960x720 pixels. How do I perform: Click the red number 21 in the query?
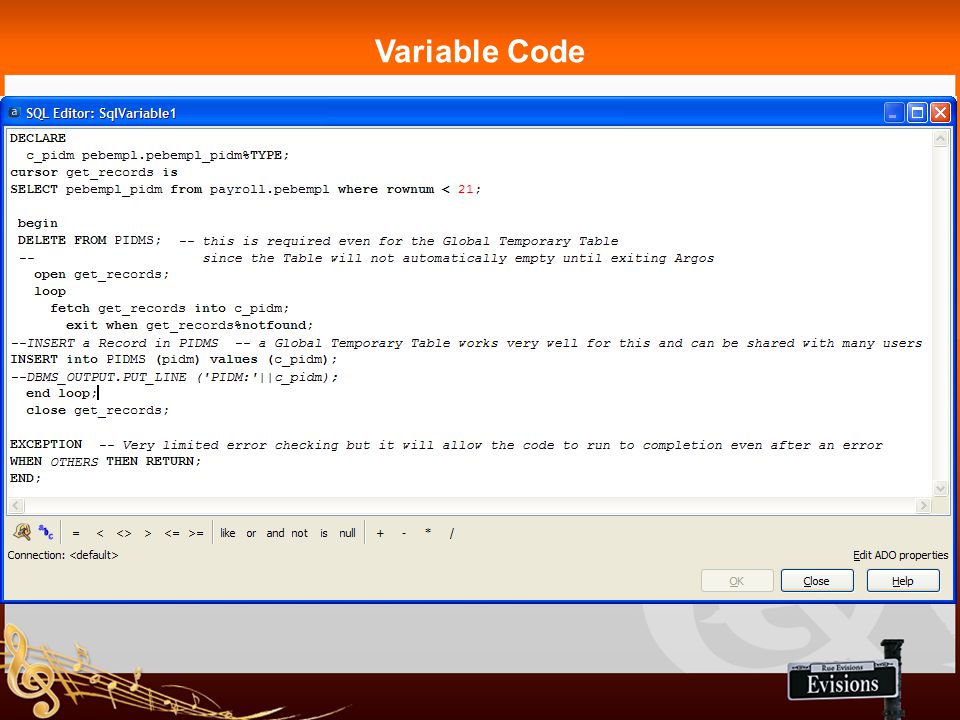click(465, 189)
